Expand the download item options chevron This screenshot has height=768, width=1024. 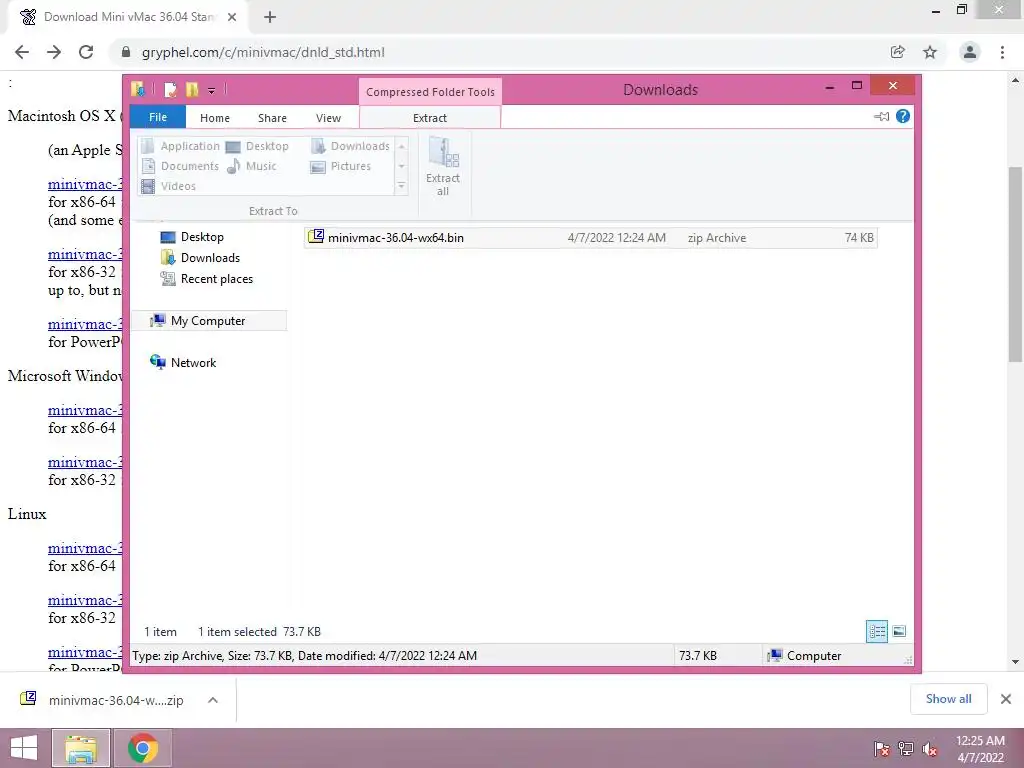tap(213, 700)
